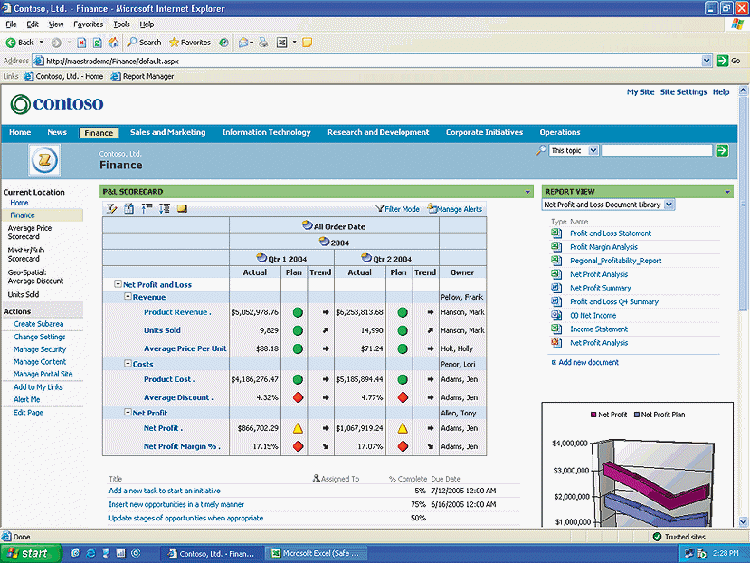The width and height of the screenshot is (750, 563).
Task: Click the blue Net Profit Plan legend swatch
Action: [637, 415]
